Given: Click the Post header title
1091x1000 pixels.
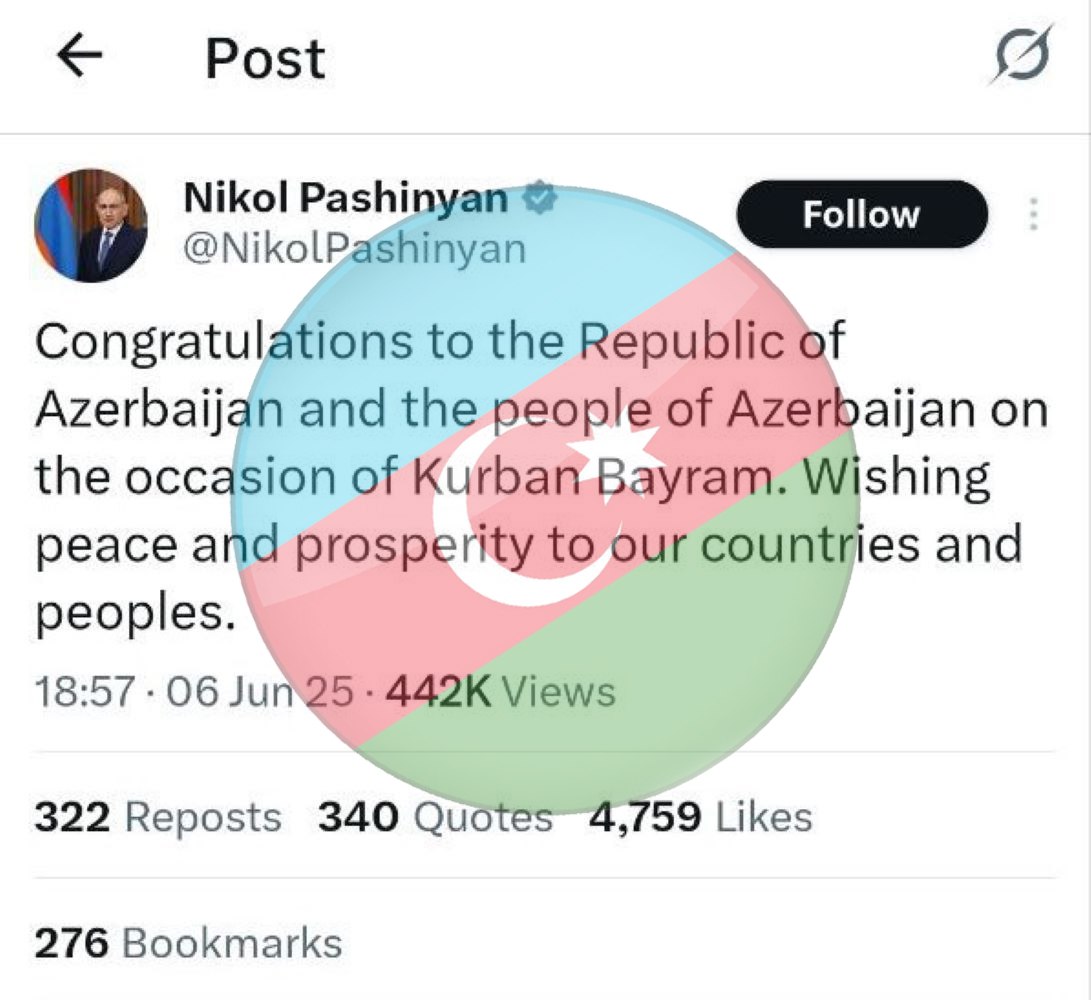Looking at the screenshot, I should click(265, 58).
